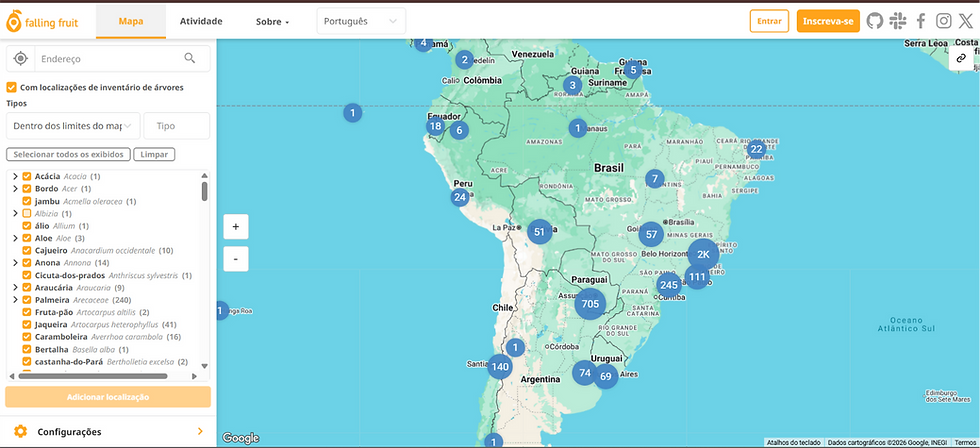Image resolution: width=980 pixels, height=448 pixels.
Task: Uncheck the Jaqueira checkbox
Action: point(26,324)
